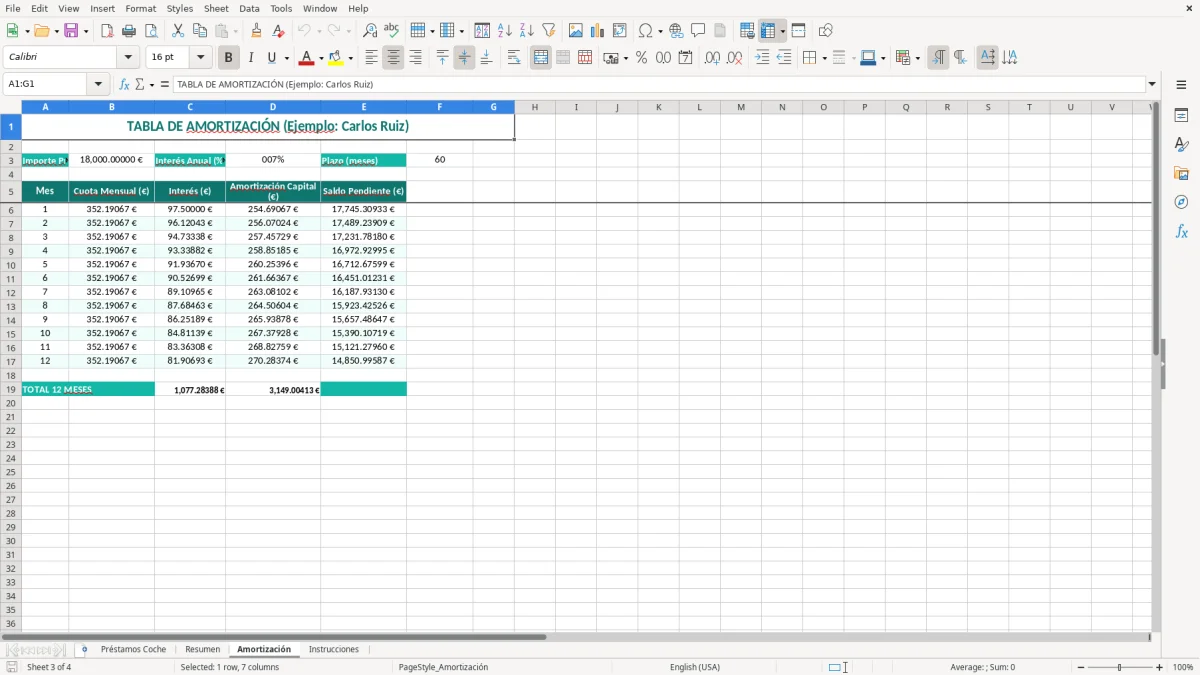
Task: Open Print Preview from the toolbar
Action: pyautogui.click(x=150, y=31)
